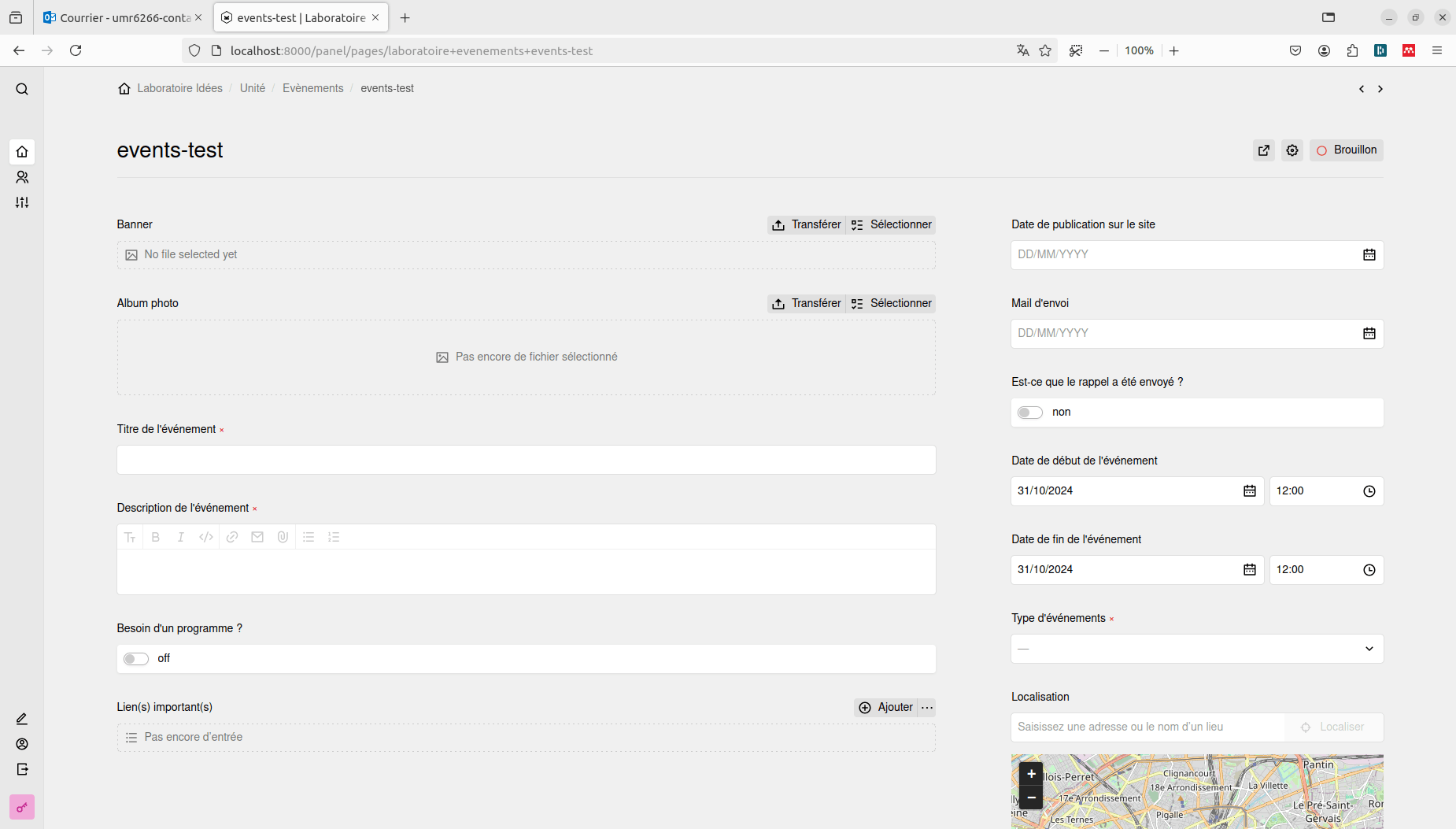Toggle bold in description editor
The height and width of the screenshot is (829, 1456).
tap(156, 537)
